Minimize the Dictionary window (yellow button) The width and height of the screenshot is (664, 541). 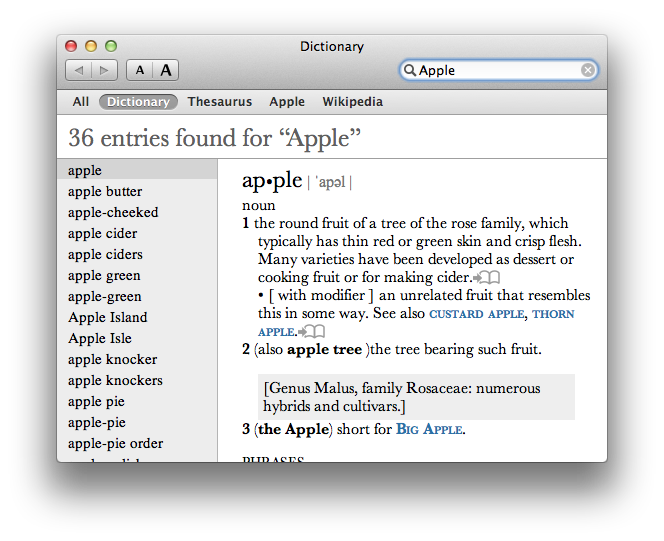(x=91, y=46)
